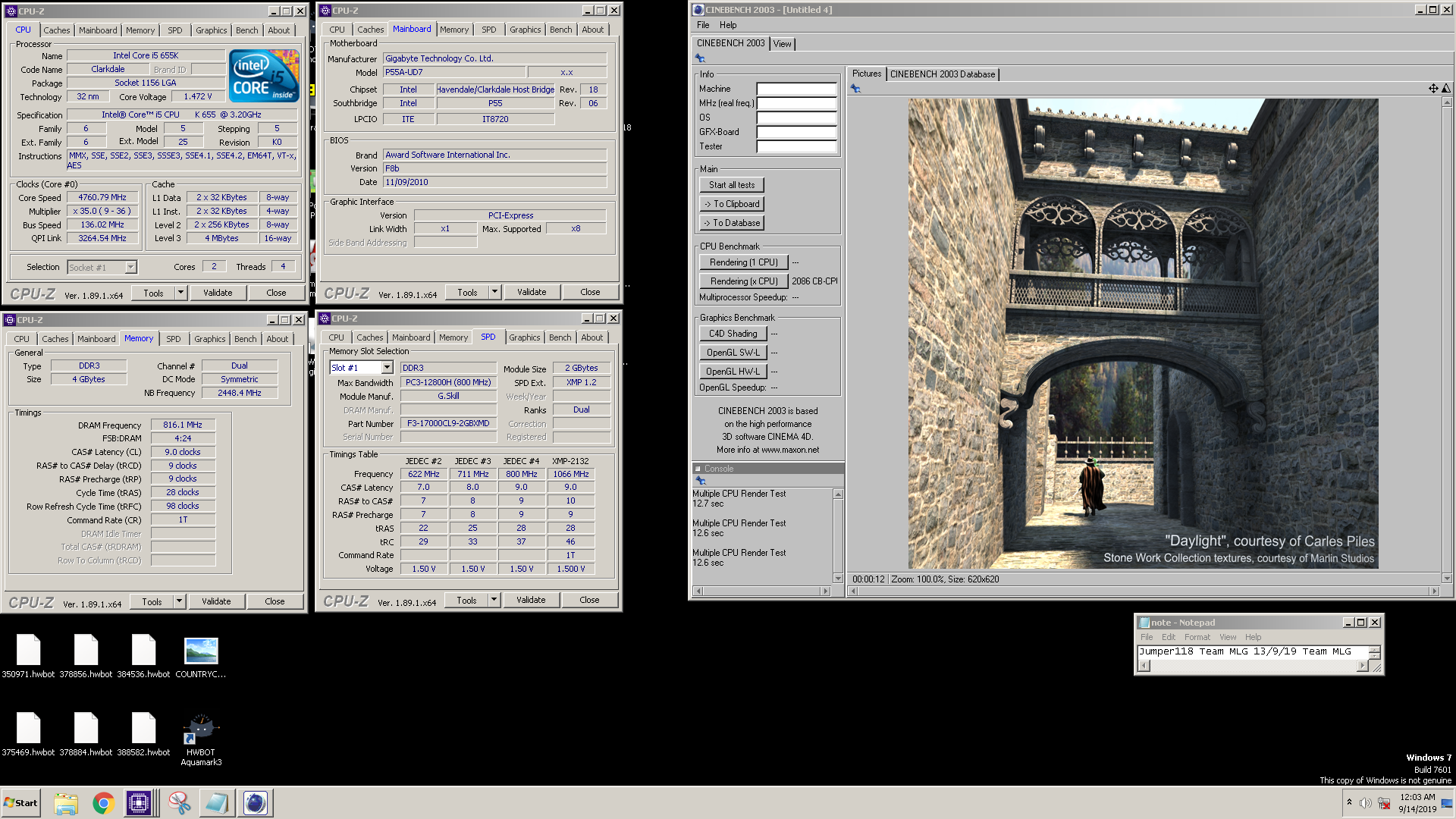Viewport: 1456px width, 819px height.
Task: Click into the Machine input field
Action: coord(796,89)
